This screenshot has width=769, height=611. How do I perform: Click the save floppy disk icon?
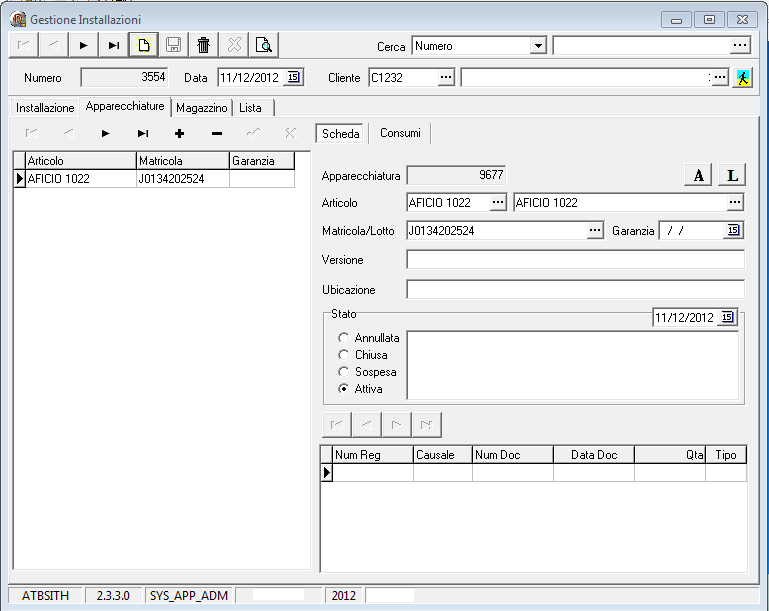(x=174, y=45)
